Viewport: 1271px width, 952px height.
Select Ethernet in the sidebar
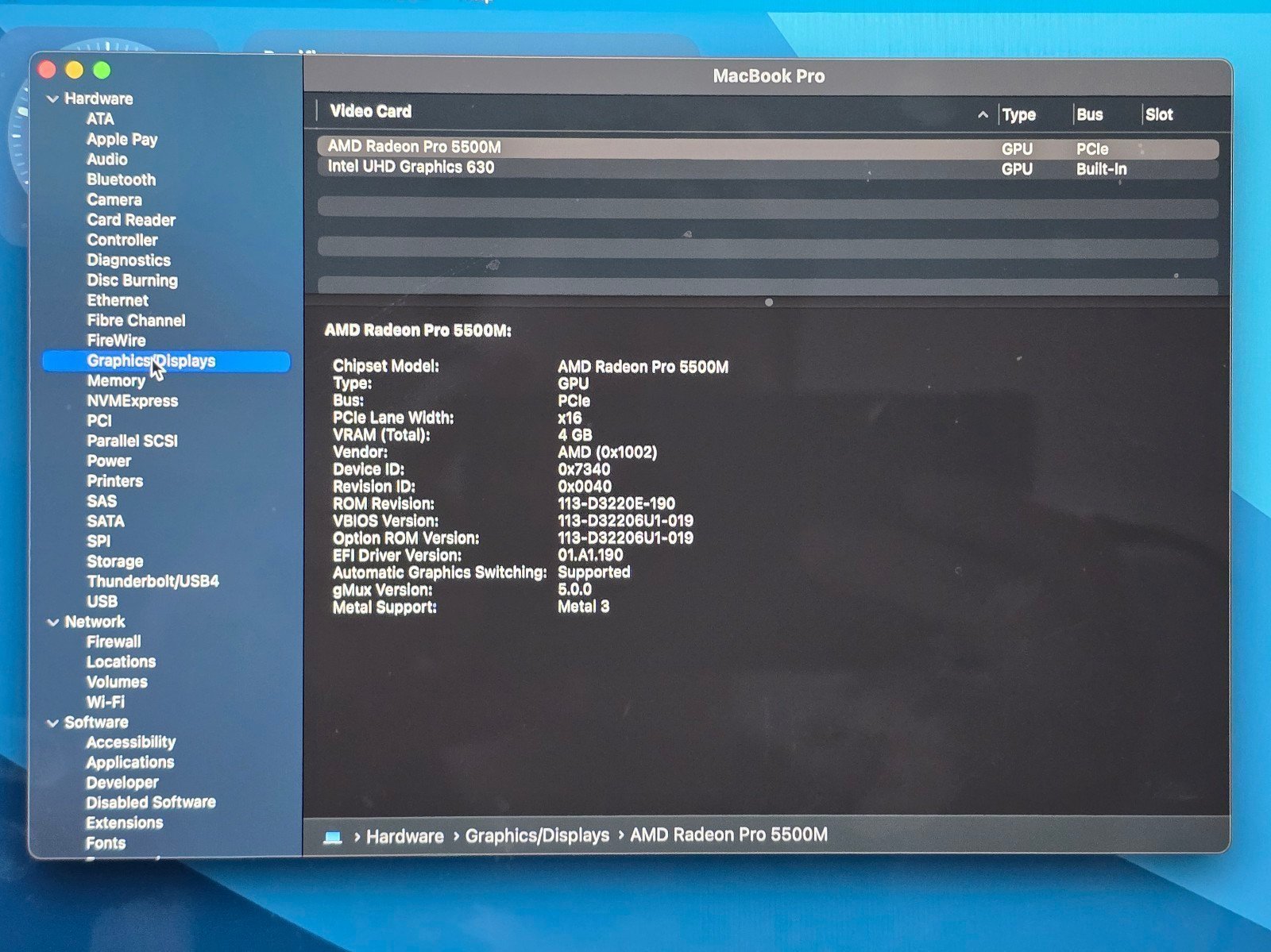pos(118,300)
